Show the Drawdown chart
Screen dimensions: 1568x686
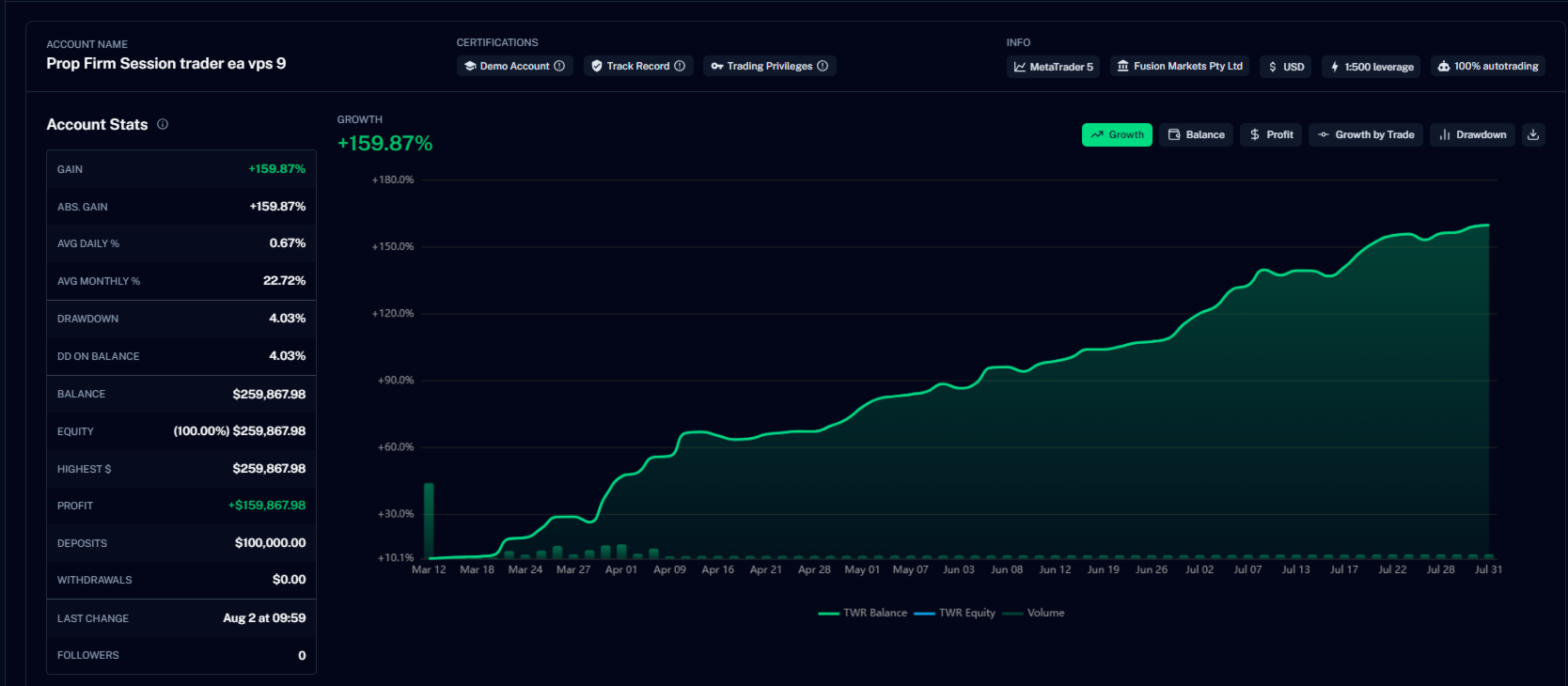[x=1472, y=134]
